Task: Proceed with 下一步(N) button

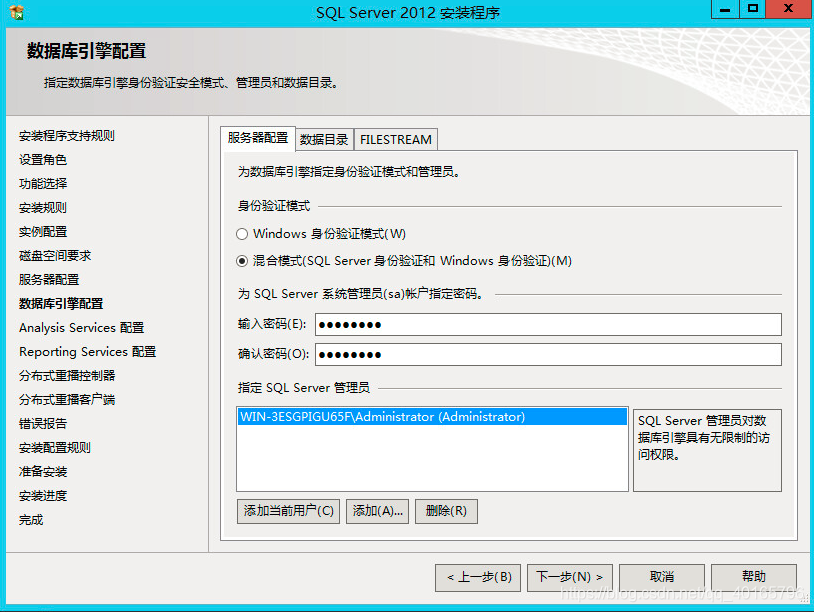Action: [569, 577]
